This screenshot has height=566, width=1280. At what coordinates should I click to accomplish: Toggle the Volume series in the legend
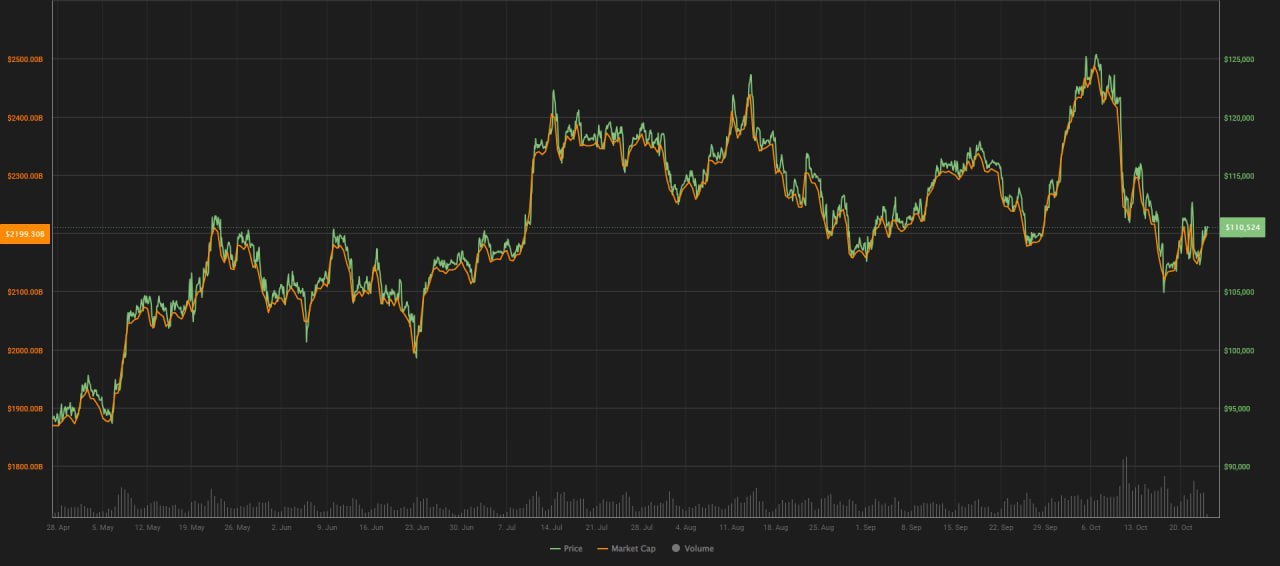[692, 548]
